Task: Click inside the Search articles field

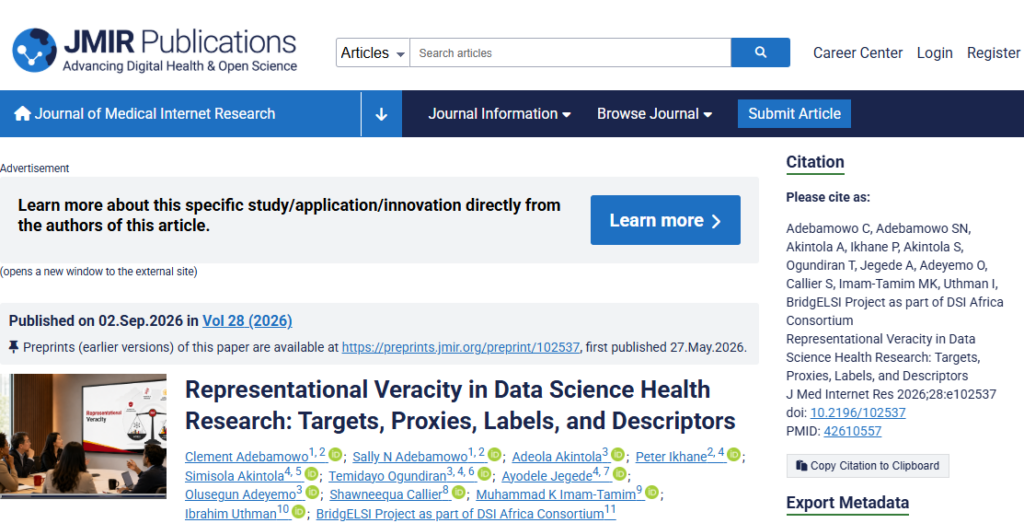Action: [x=570, y=53]
